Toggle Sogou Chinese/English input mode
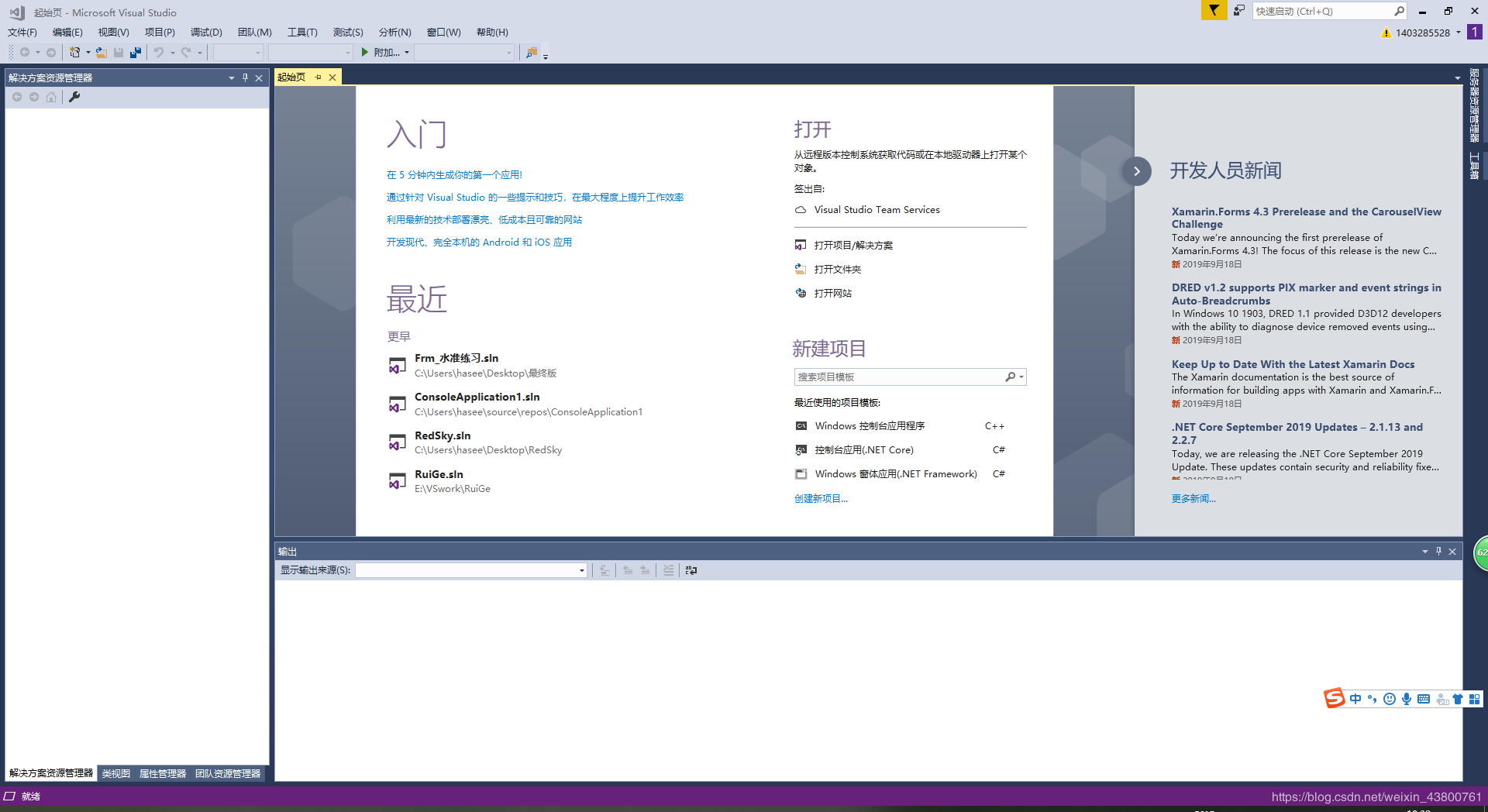 [1355, 699]
